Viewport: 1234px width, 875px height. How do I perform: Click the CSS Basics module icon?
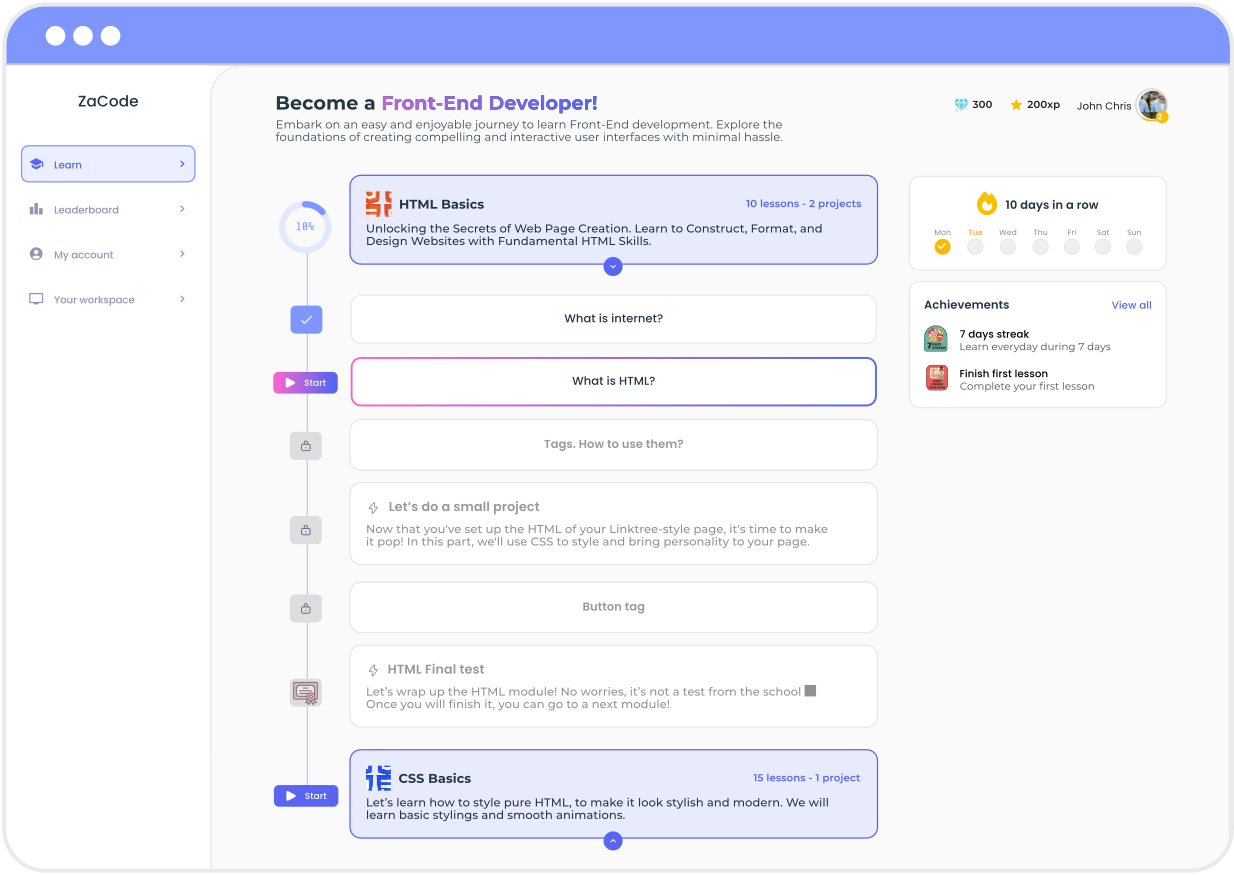(x=379, y=777)
